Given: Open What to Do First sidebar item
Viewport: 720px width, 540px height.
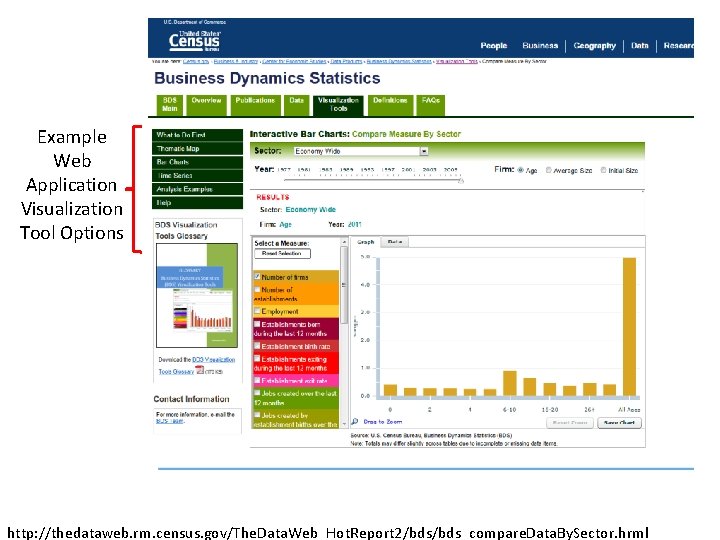Looking at the screenshot, I should coord(197,135).
